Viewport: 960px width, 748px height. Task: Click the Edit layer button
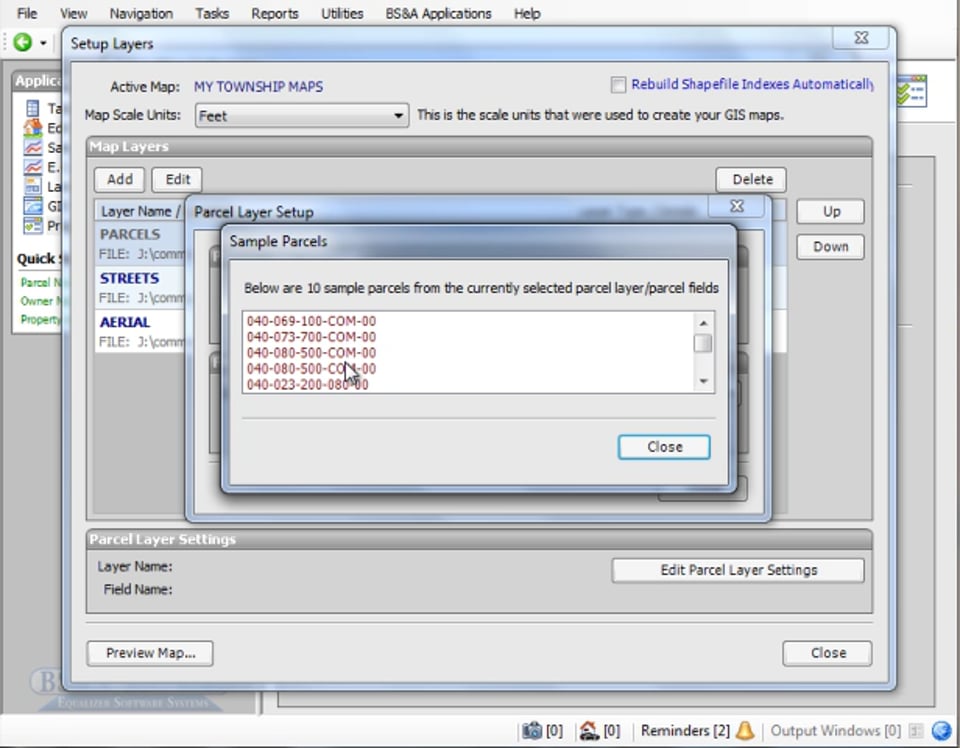[x=177, y=179]
